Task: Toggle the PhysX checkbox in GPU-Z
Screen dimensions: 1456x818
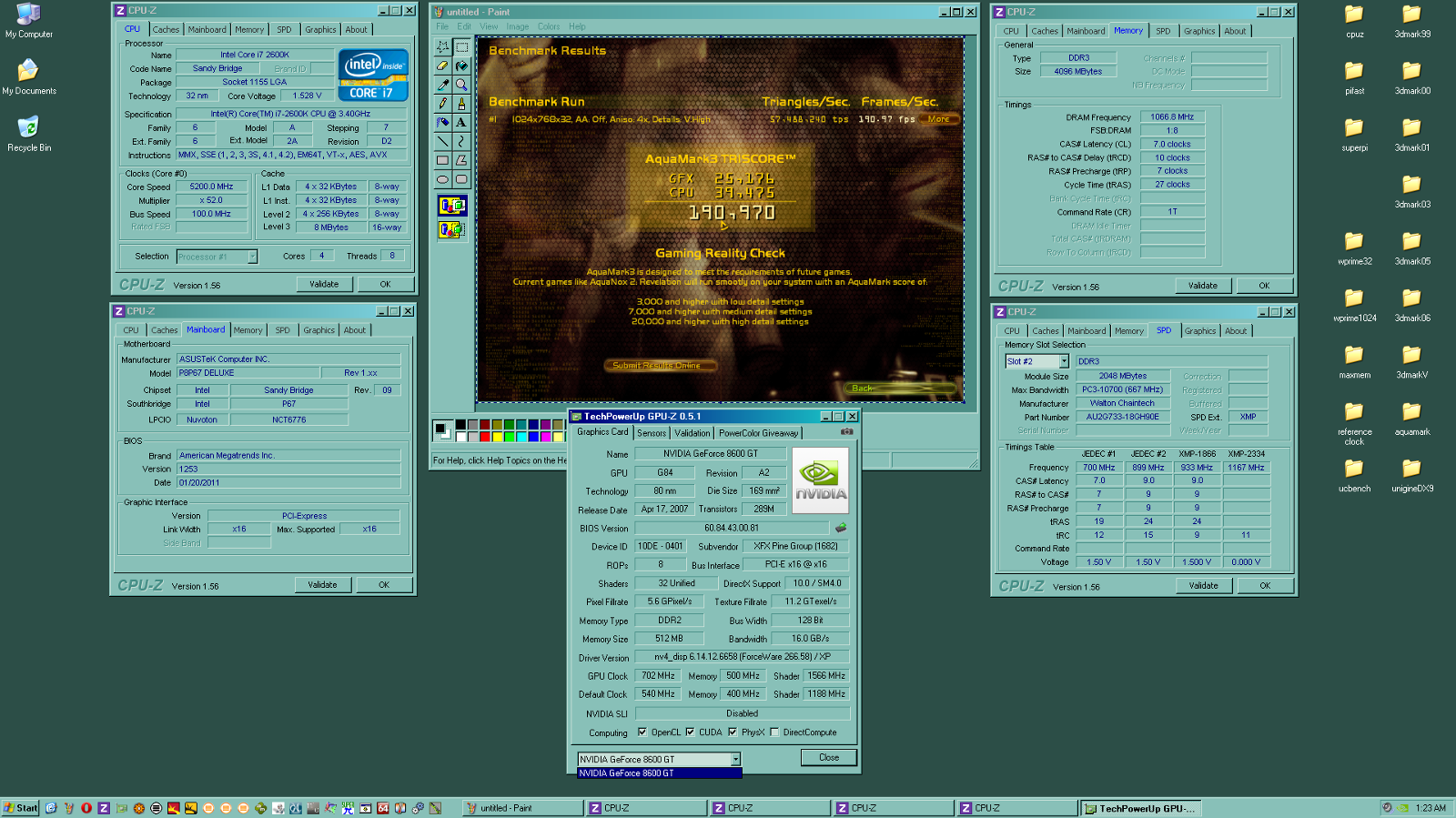Action: pos(733,732)
